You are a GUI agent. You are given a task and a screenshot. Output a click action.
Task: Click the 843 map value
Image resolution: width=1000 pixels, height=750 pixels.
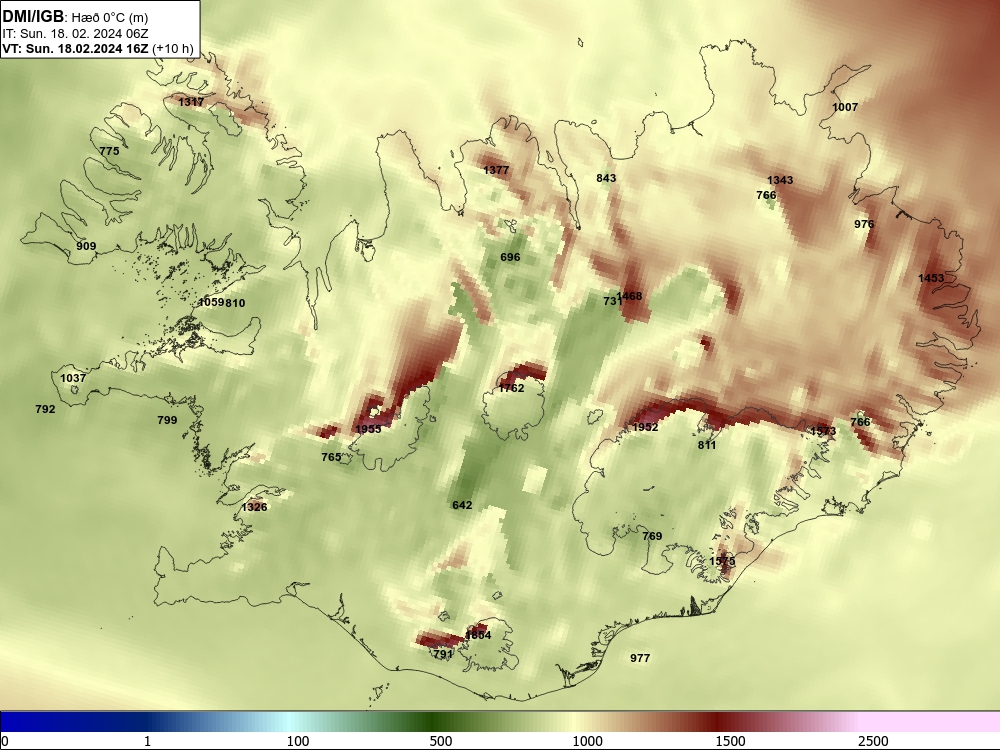(606, 178)
